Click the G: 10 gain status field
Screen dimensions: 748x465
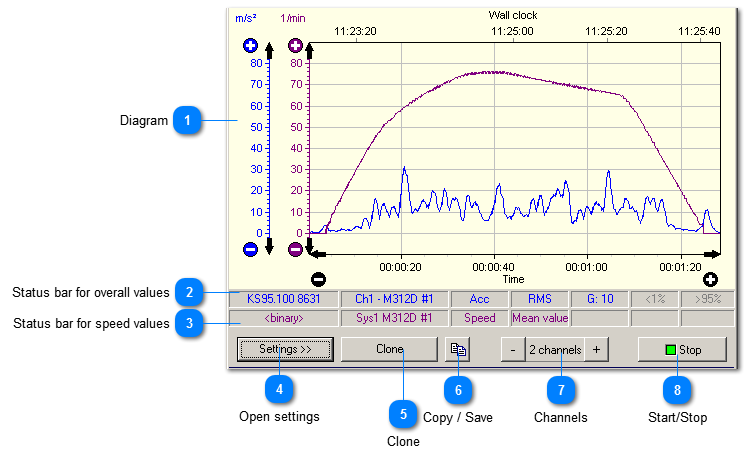click(x=598, y=298)
